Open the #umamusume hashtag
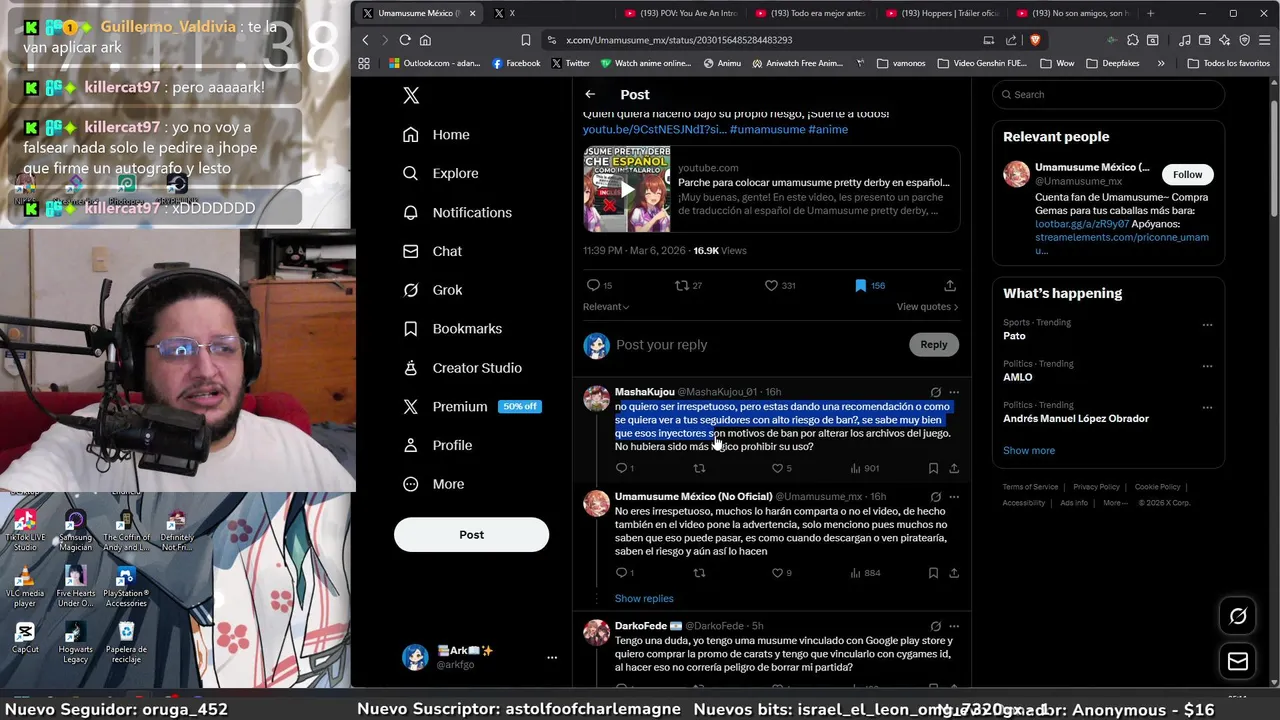The image size is (1280, 720). 767,129
